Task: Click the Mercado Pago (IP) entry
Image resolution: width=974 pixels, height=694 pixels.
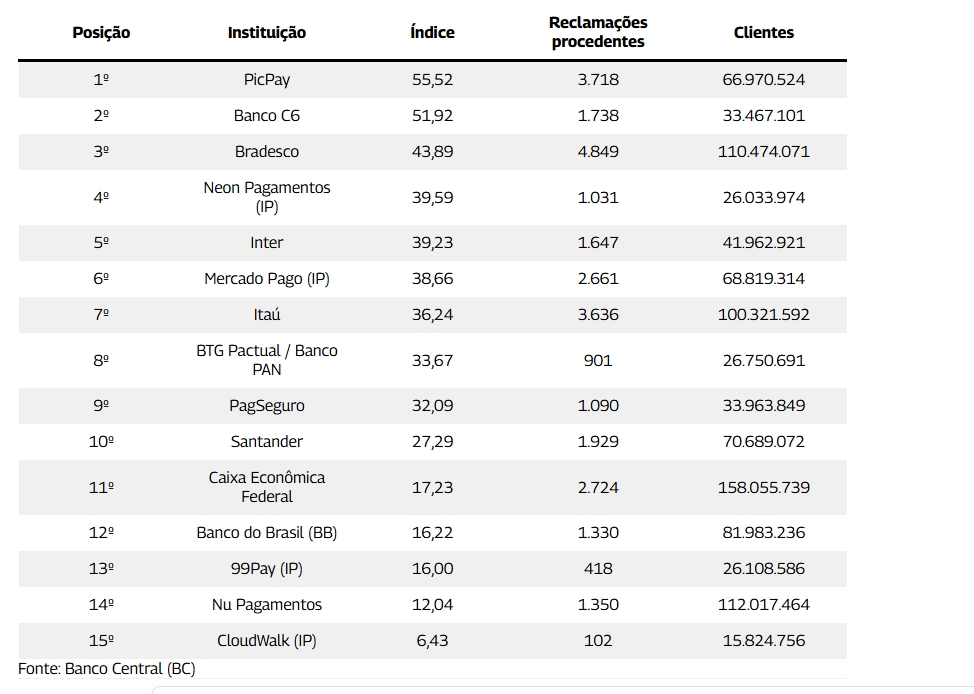Action: [267, 278]
